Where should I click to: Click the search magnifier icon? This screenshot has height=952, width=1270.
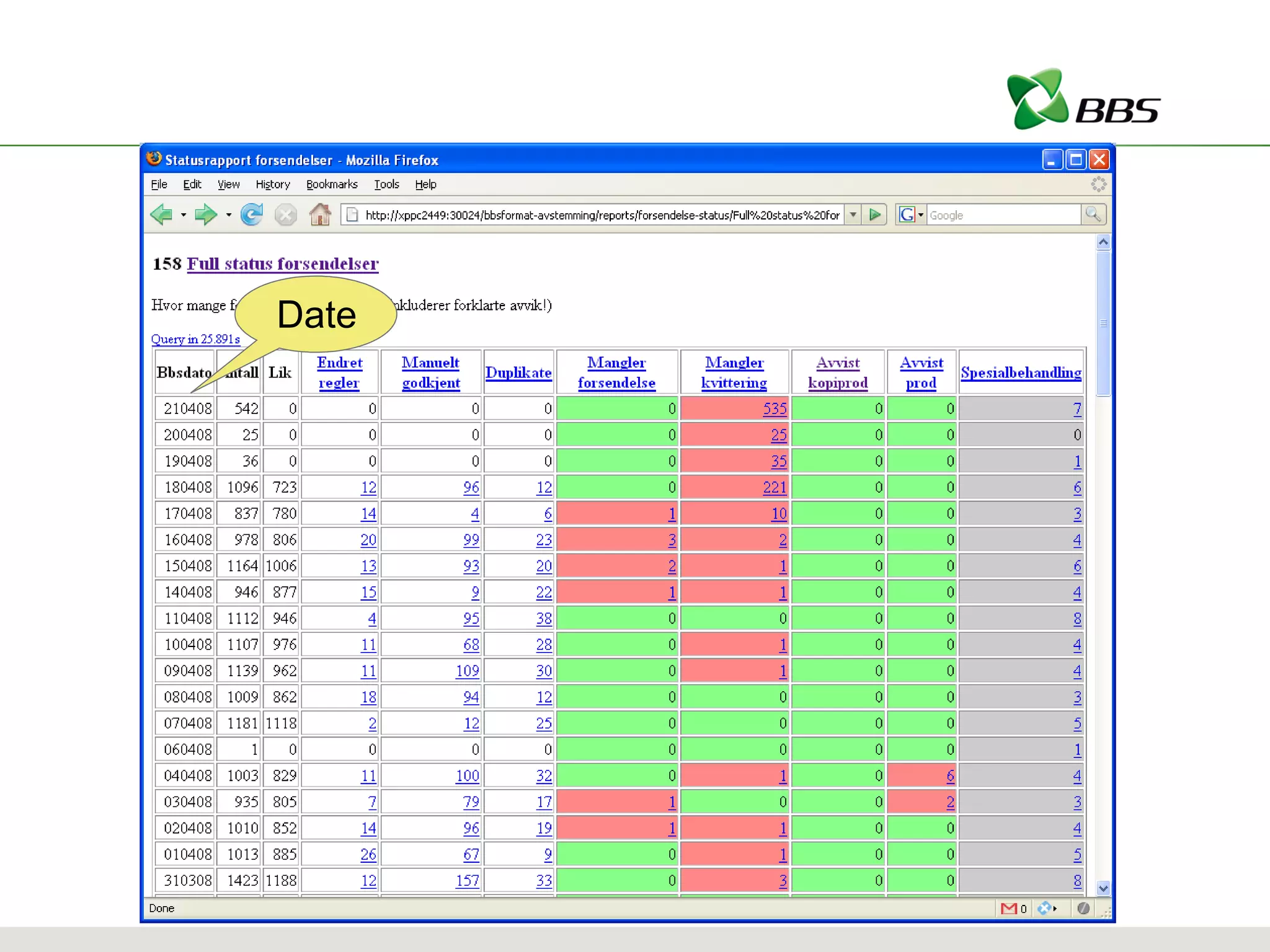(x=1093, y=215)
